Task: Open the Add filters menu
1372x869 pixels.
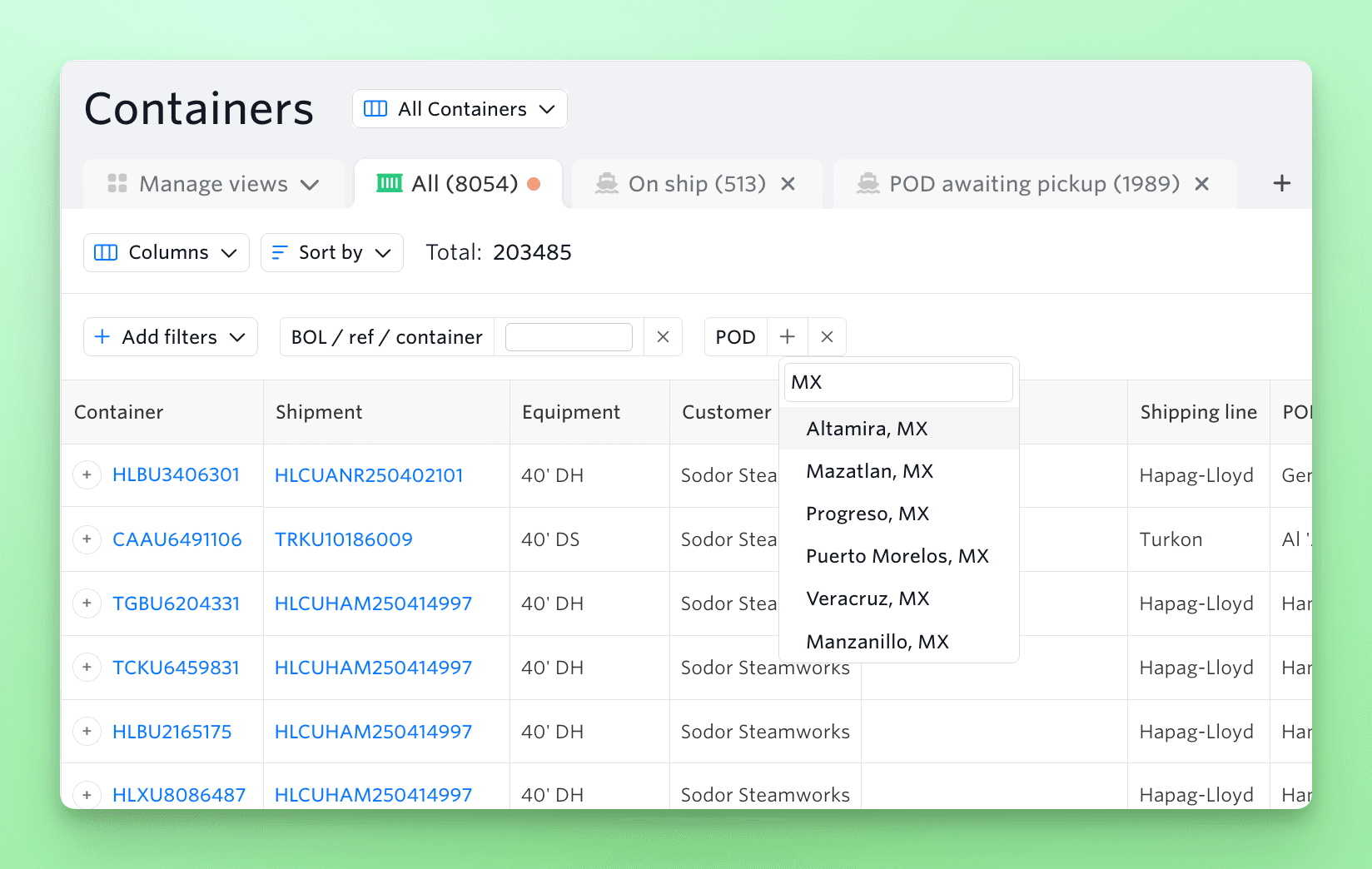Action: click(171, 337)
